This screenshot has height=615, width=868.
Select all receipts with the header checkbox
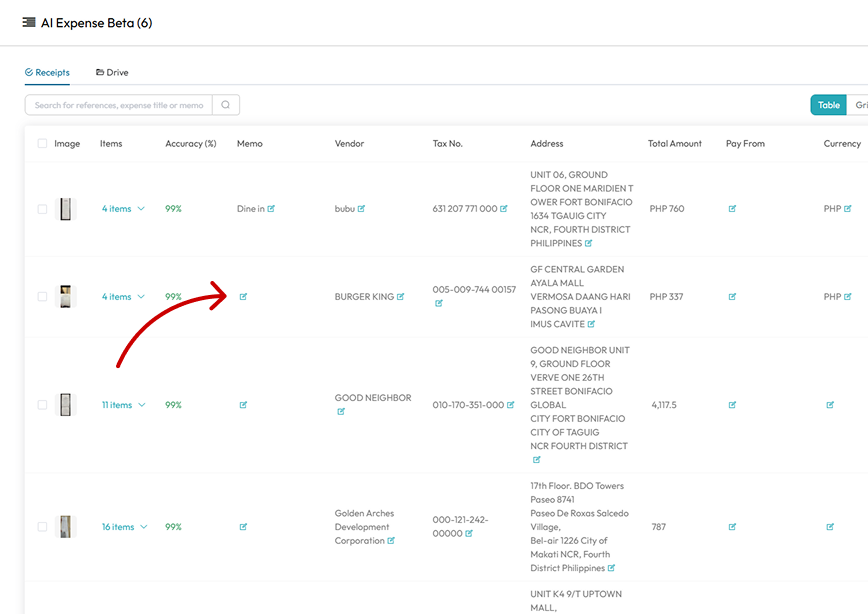(42, 144)
